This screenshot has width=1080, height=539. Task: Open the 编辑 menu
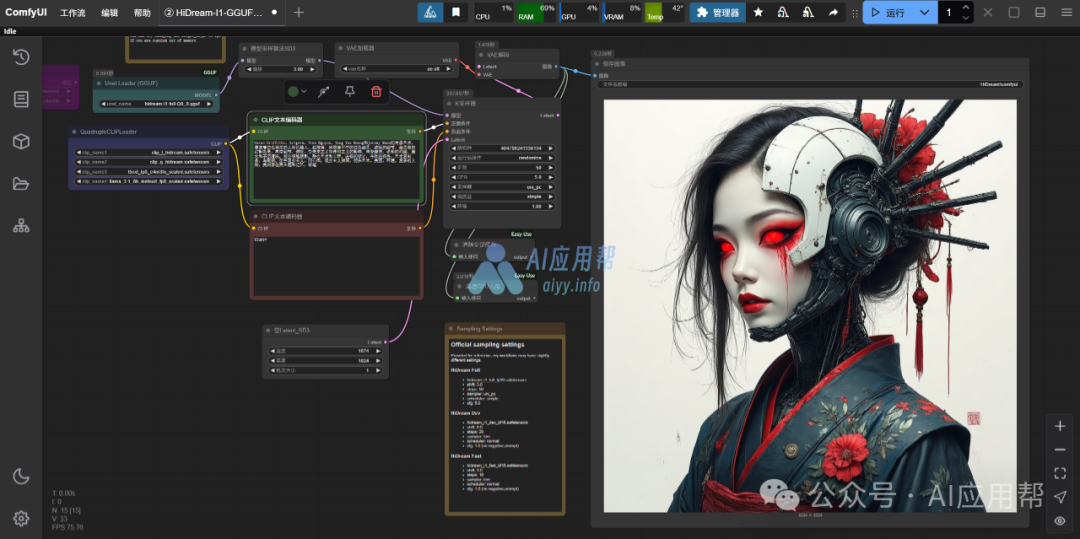[109, 12]
